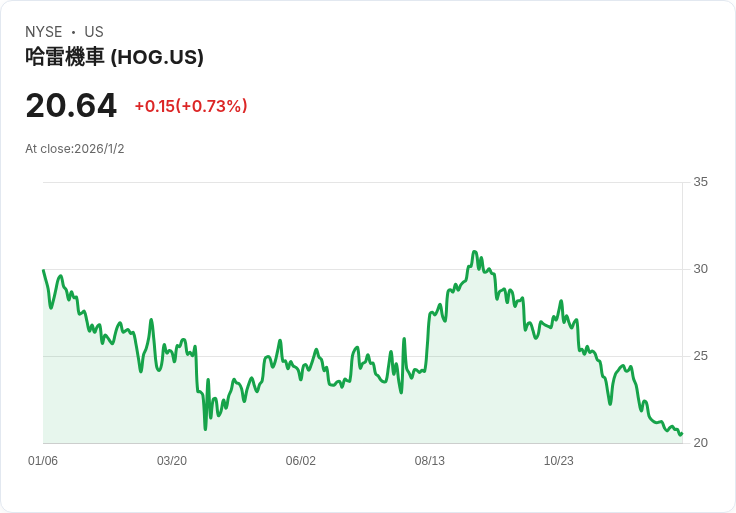Click the 08/13 date axis label
736x513 pixels.
429,461
